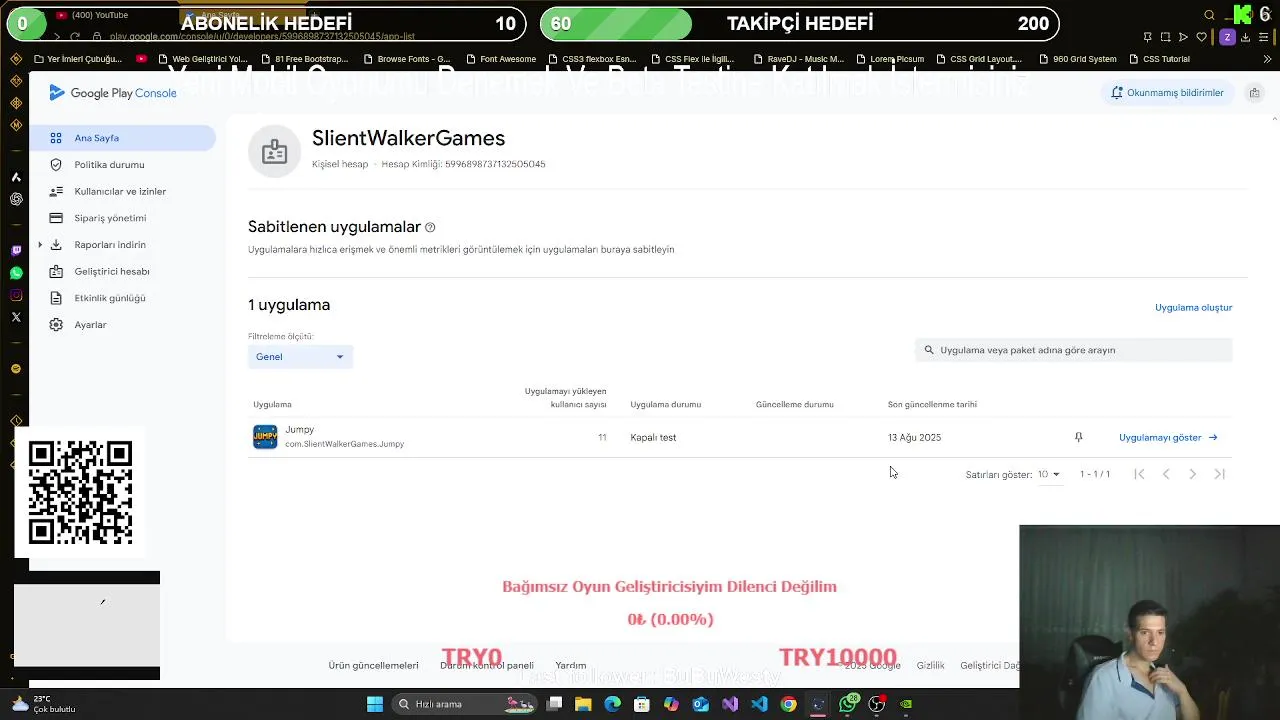
Task: Click the X icon in left sidebar
Action: click(x=16, y=317)
